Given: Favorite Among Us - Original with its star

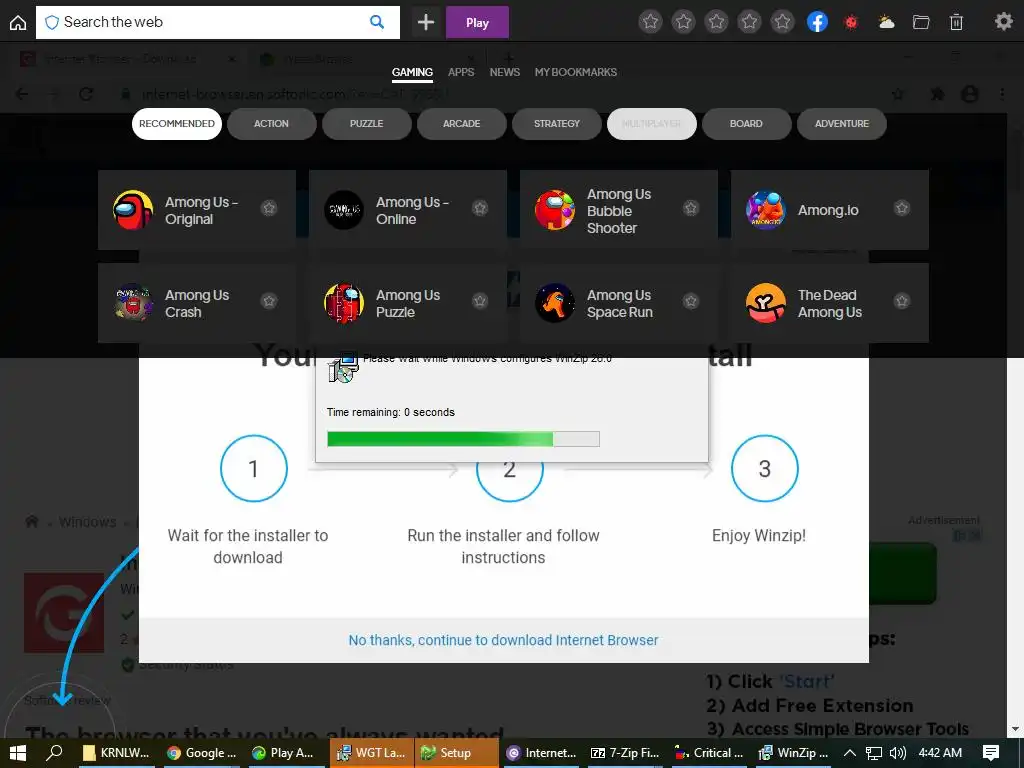Looking at the screenshot, I should click(x=269, y=208).
